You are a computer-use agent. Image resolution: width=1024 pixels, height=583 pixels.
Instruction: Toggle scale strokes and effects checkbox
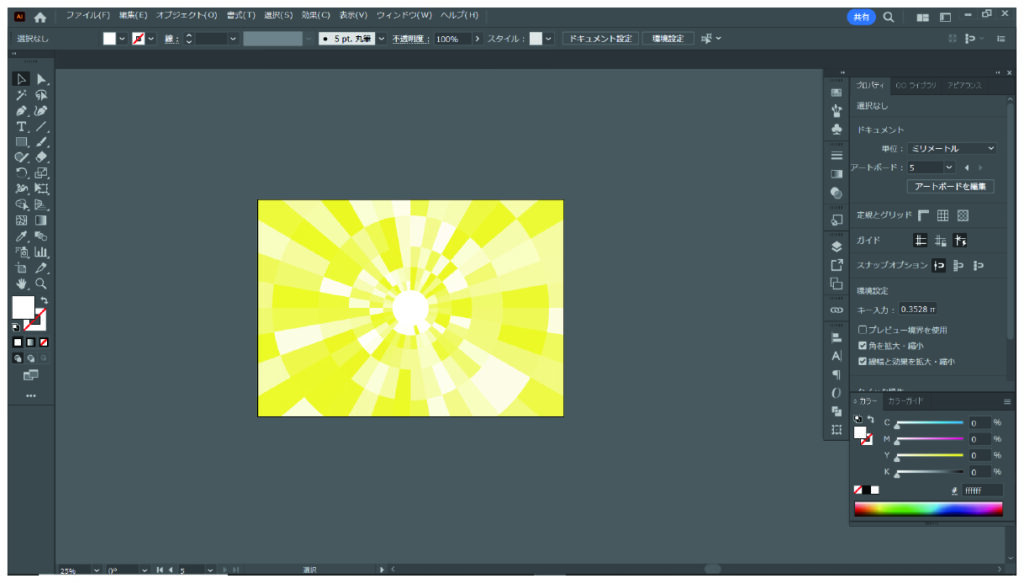click(x=862, y=361)
